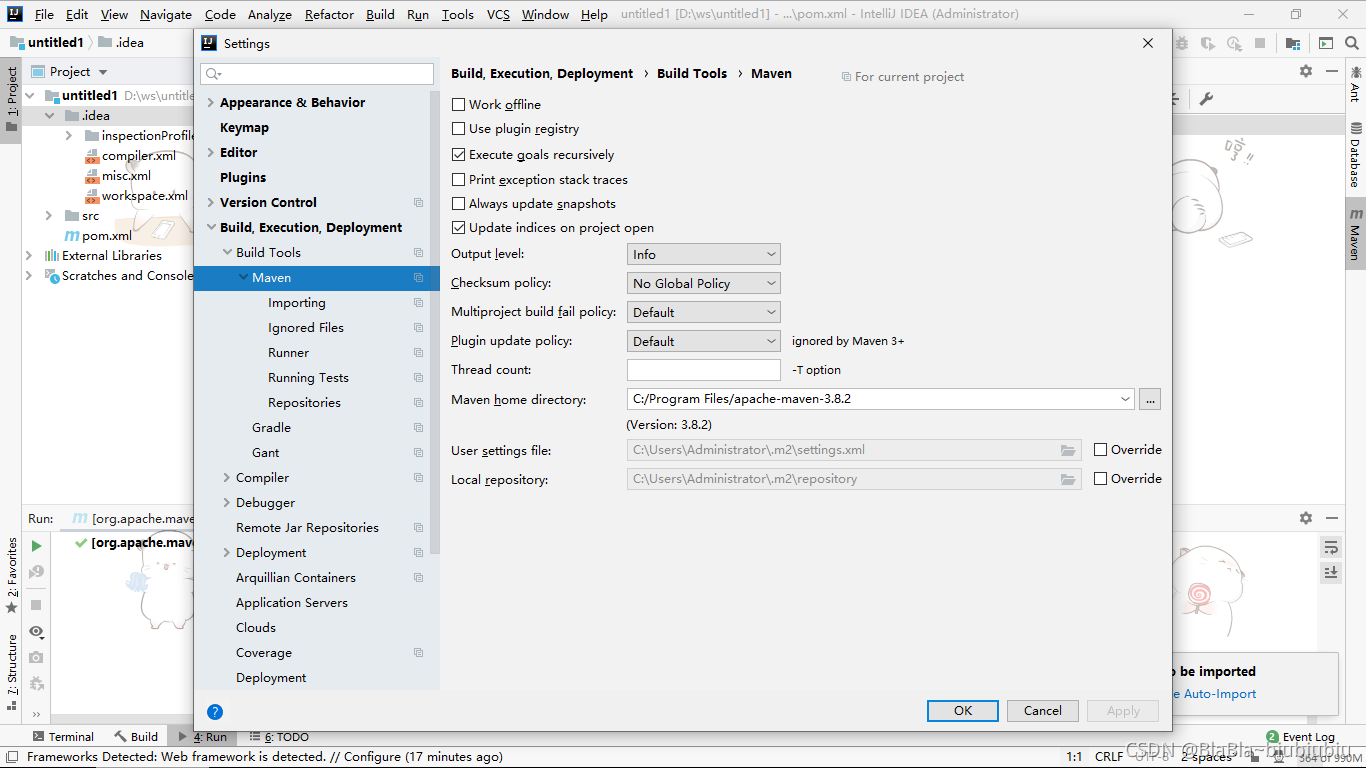The image size is (1366, 768).
Task: Open the File menu
Action: pos(44,14)
